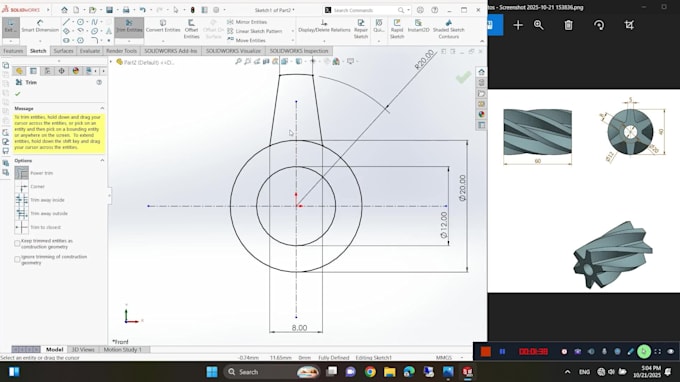Viewport: 680px width, 382px height.
Task: Open the Convert Entities dropdown arrow
Action: 163,41
